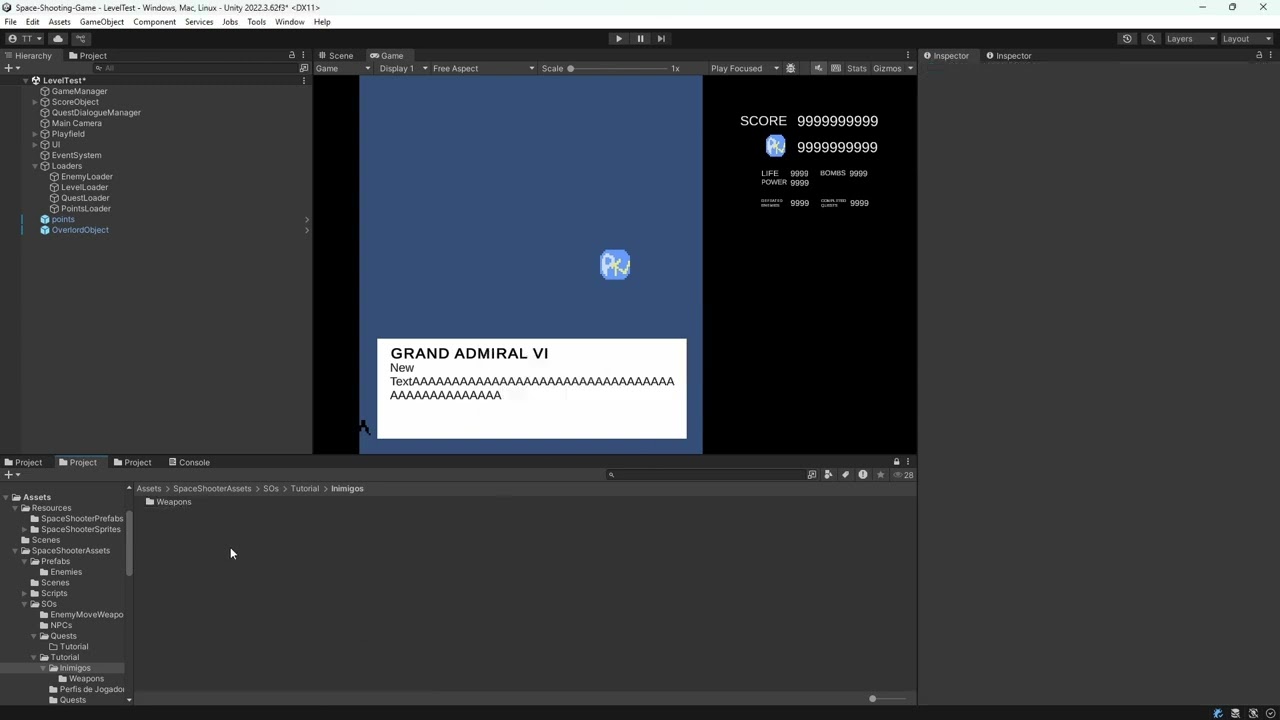Collapse the LevelTest scene in Hierarchy
The width and height of the screenshot is (1280, 720).
pyautogui.click(x=24, y=81)
